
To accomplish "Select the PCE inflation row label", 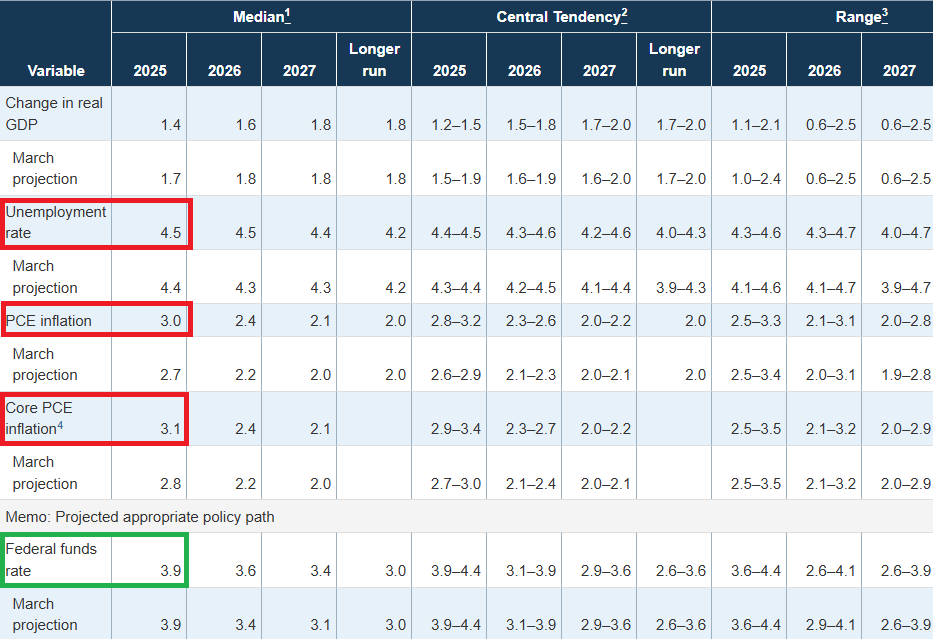I will [x=49, y=320].
